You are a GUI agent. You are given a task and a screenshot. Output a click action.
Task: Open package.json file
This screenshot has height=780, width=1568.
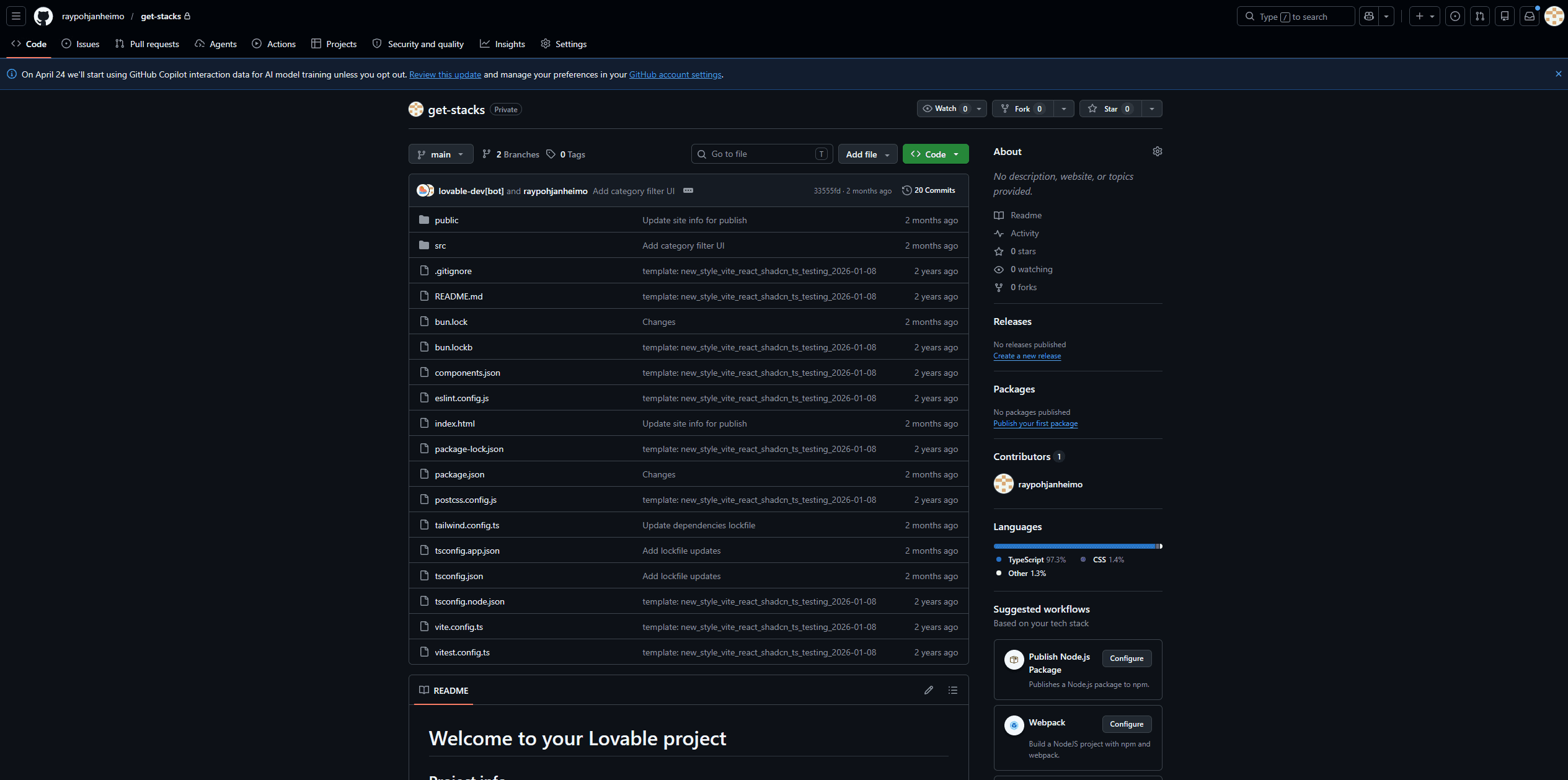(x=459, y=474)
